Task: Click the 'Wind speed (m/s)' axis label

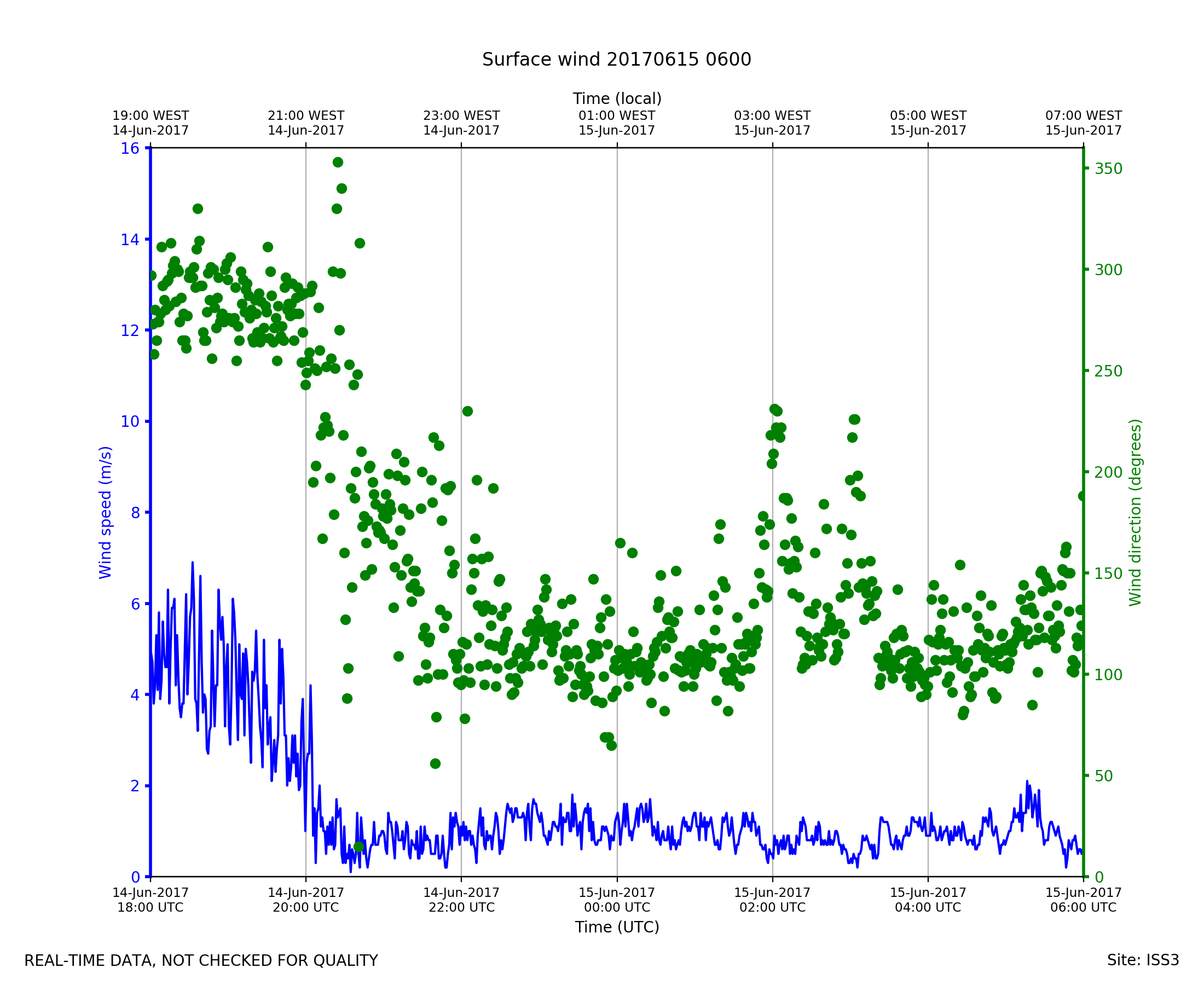Action: tap(106, 512)
